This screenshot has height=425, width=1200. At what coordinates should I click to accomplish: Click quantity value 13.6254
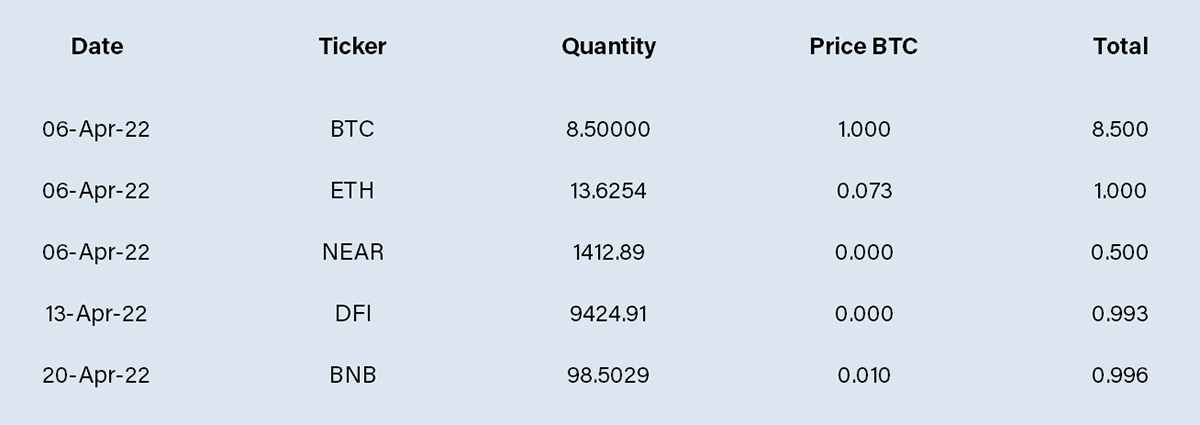click(x=608, y=191)
